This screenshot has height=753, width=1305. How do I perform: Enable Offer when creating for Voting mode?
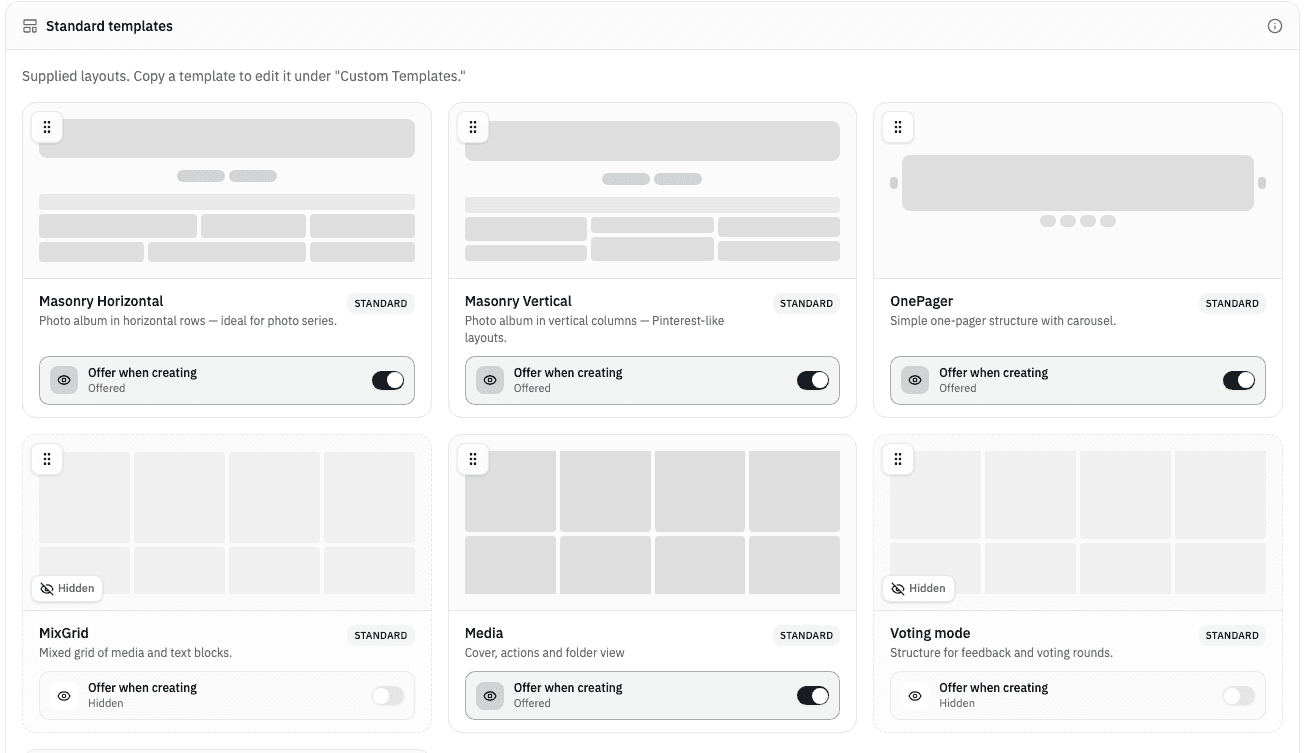(1239, 695)
